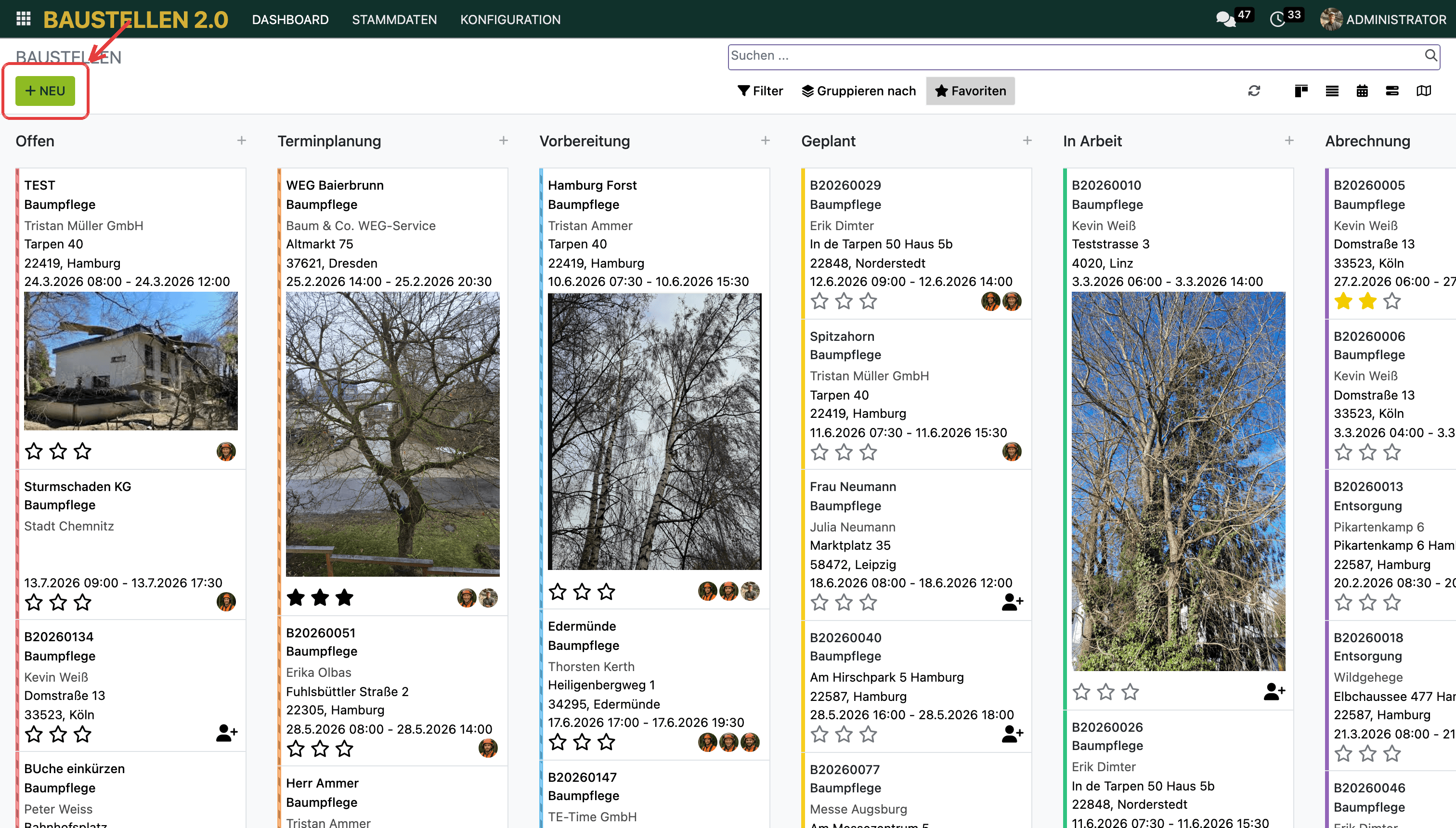
Task: Open the KONFIGURATION menu
Action: tap(510, 19)
